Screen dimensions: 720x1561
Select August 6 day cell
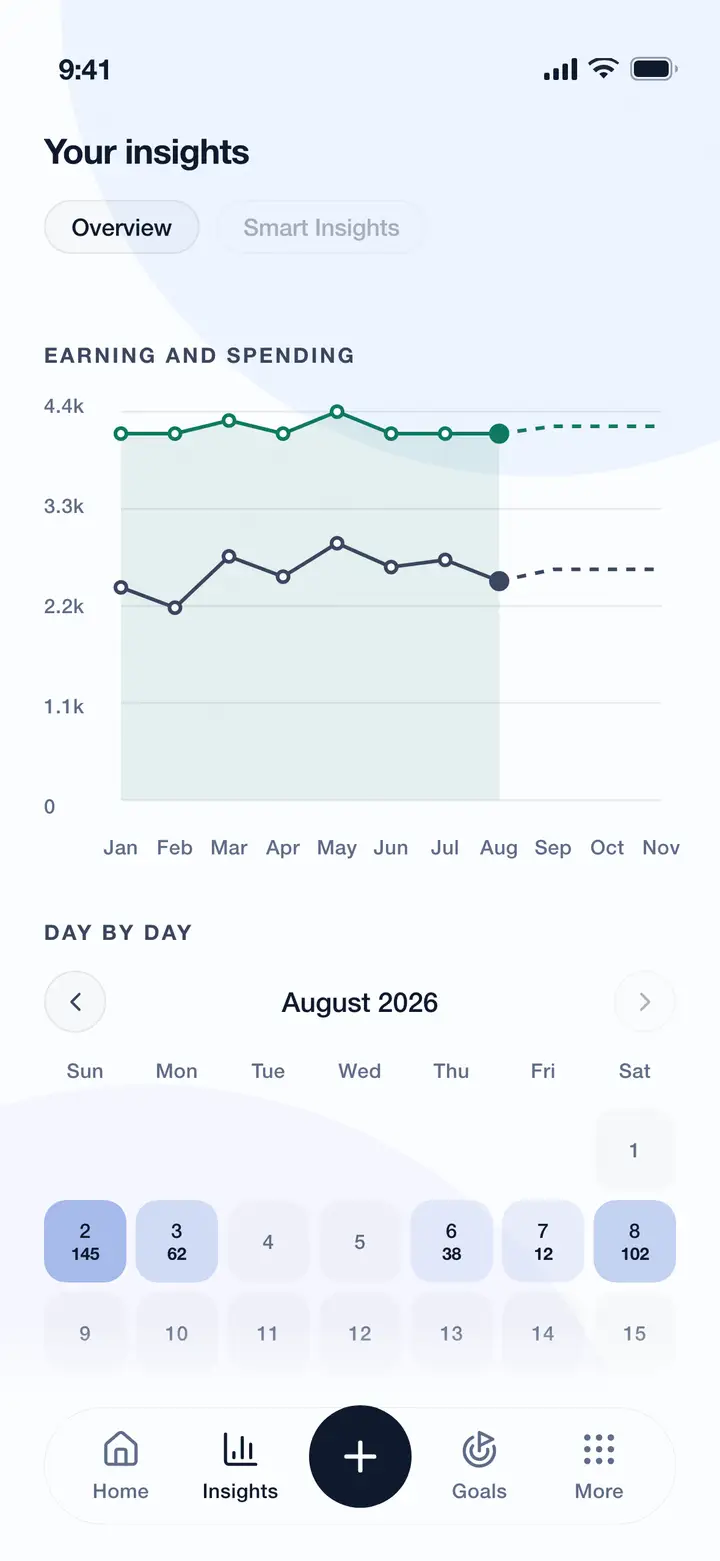point(451,1241)
